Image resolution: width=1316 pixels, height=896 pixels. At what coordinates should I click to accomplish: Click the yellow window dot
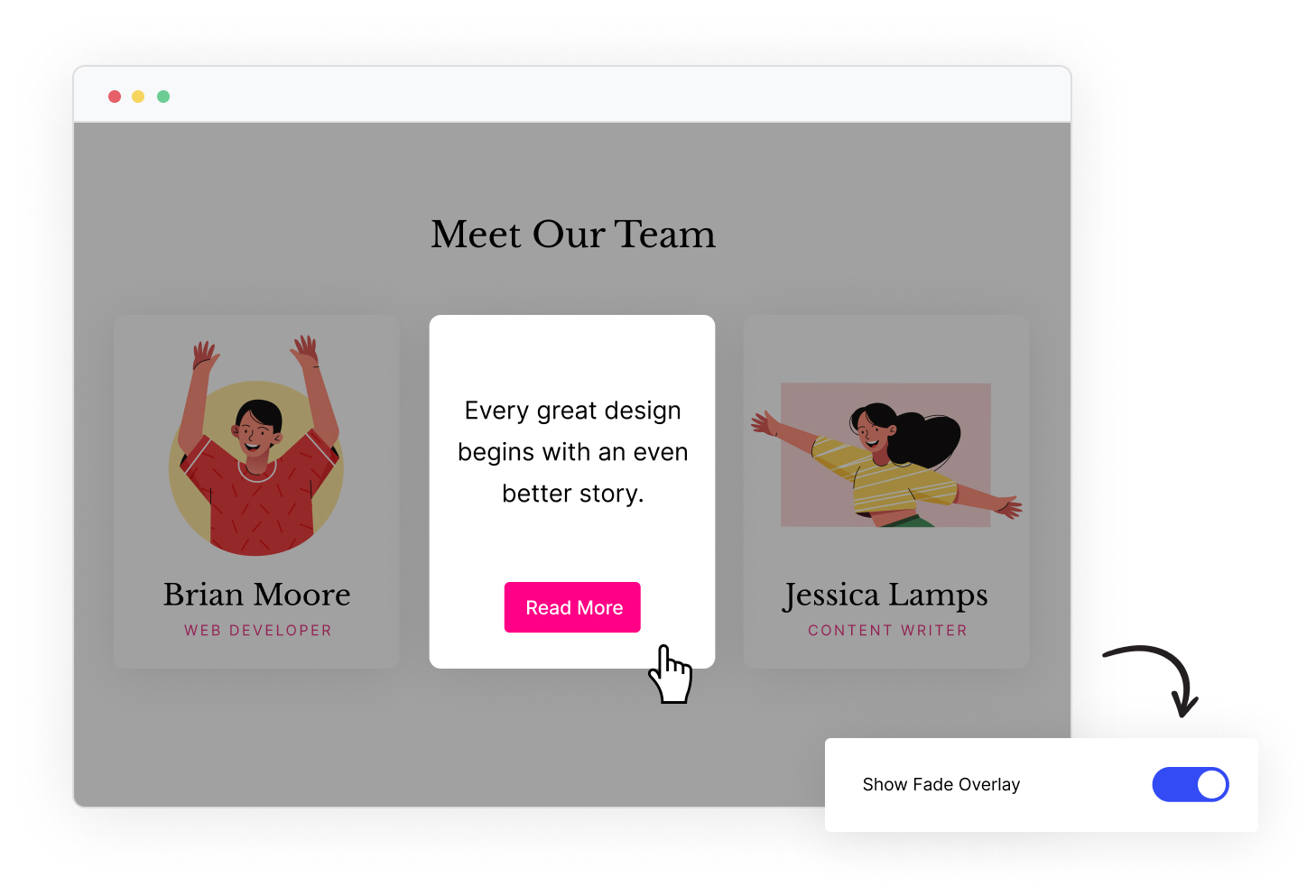138,97
